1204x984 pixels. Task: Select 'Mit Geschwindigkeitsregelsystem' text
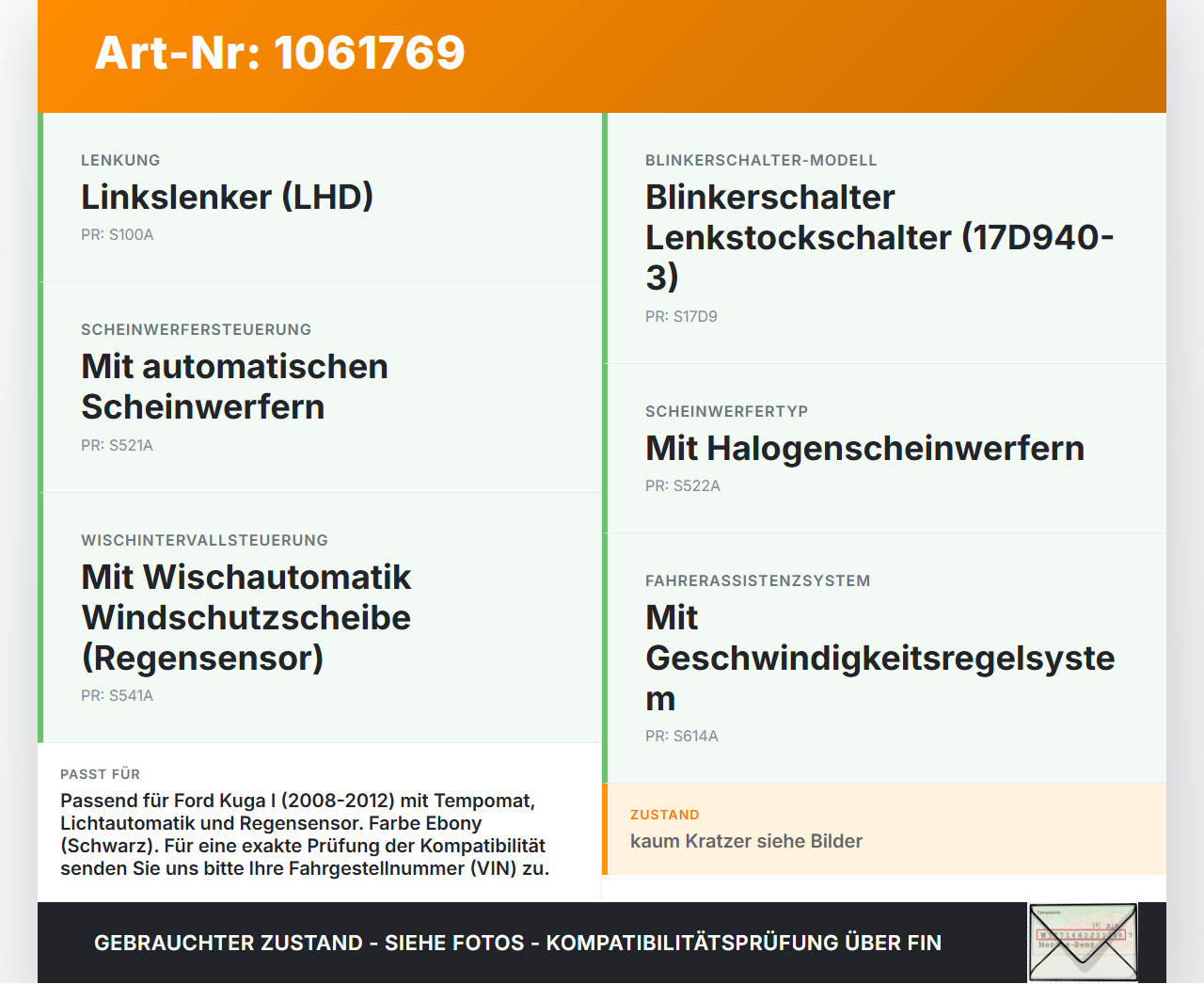pos(880,658)
